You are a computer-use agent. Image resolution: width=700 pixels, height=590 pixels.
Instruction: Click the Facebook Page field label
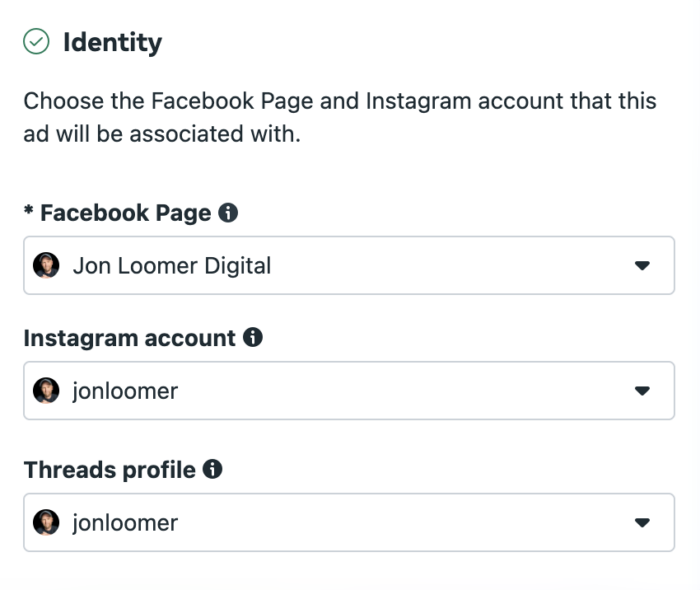(125, 212)
